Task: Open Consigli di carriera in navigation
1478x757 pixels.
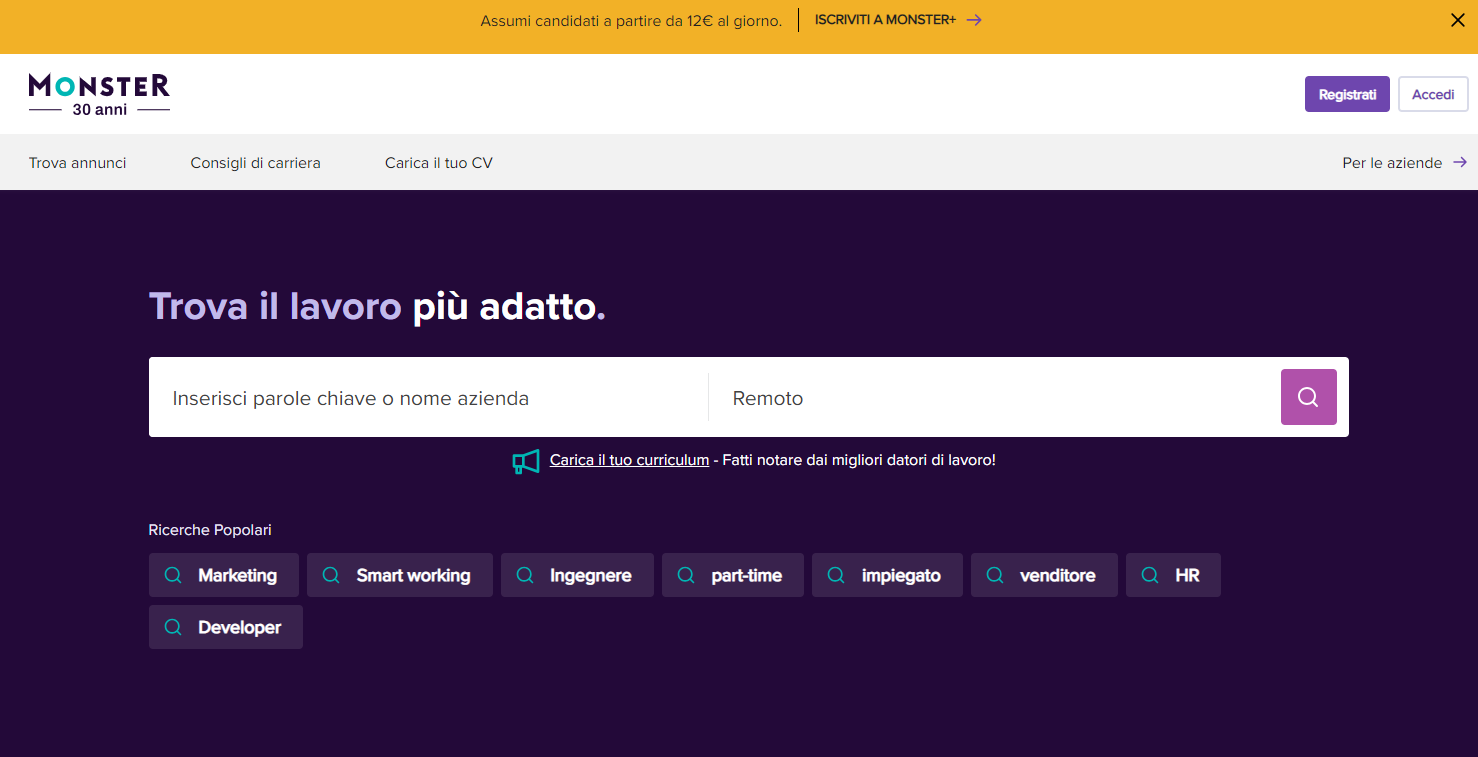Action: click(255, 162)
